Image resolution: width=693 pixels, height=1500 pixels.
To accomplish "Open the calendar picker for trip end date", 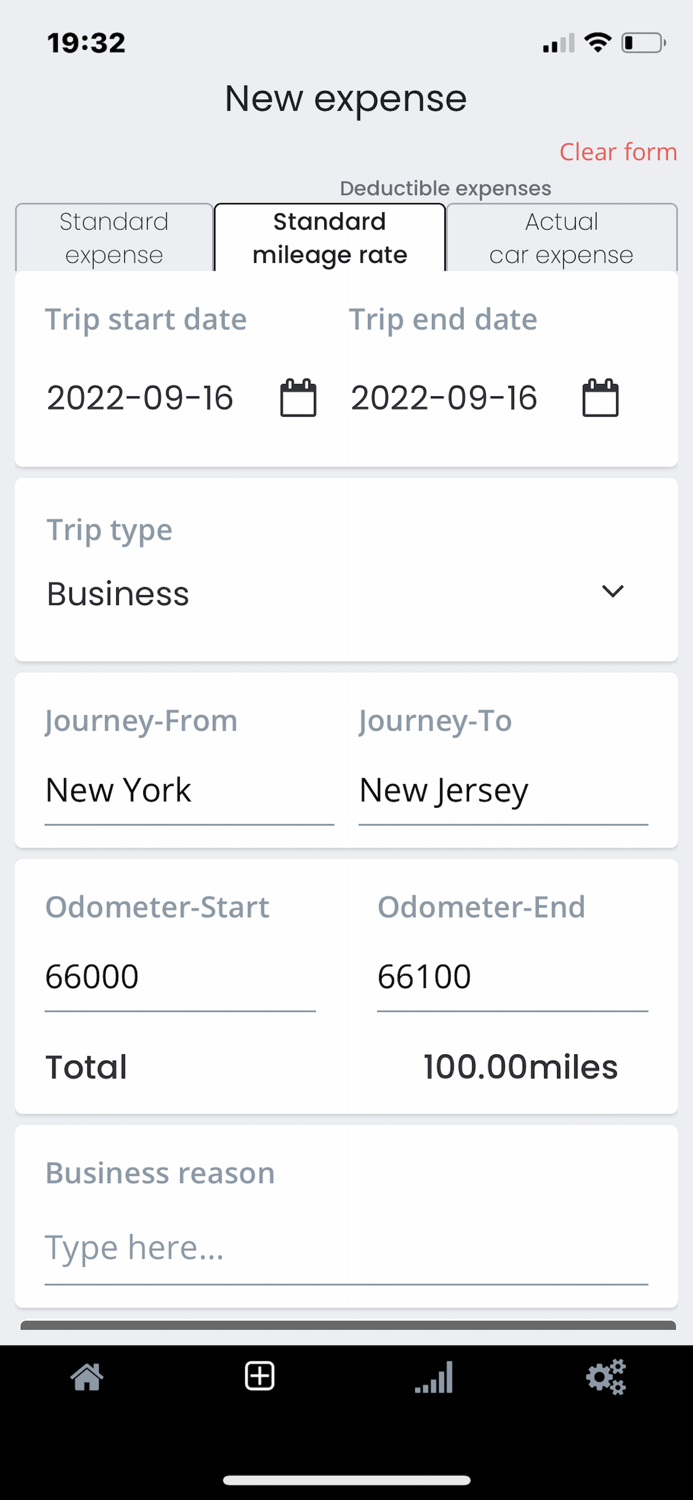I will tap(600, 397).
